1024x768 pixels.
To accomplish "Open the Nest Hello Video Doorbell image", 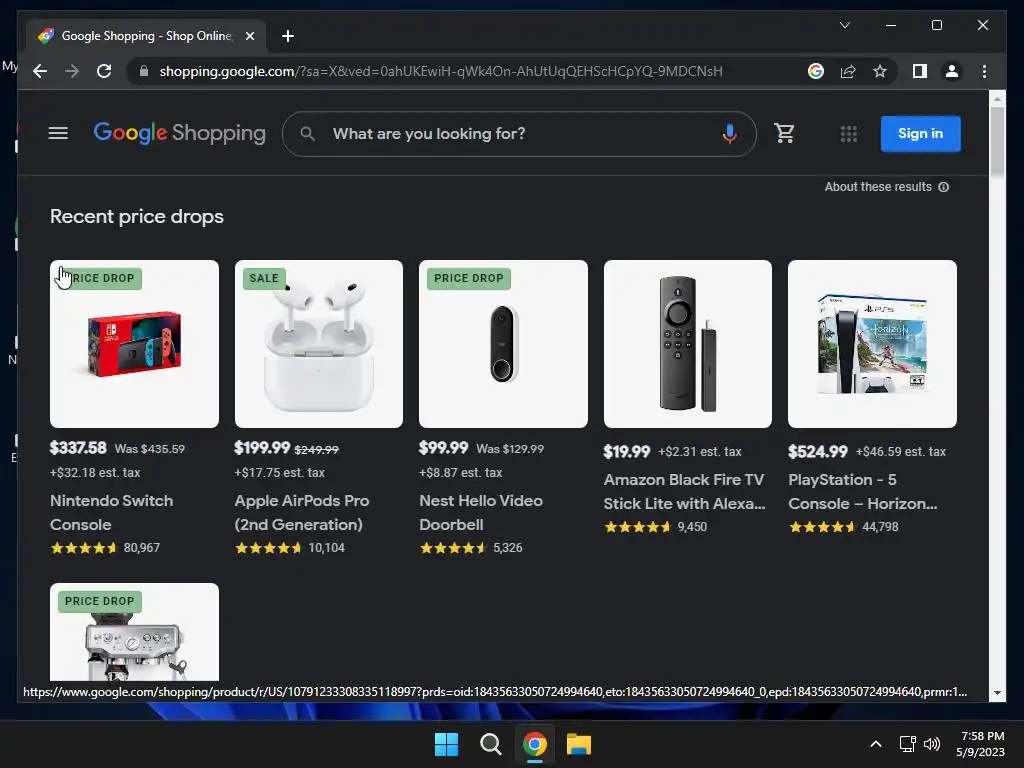I will (503, 344).
